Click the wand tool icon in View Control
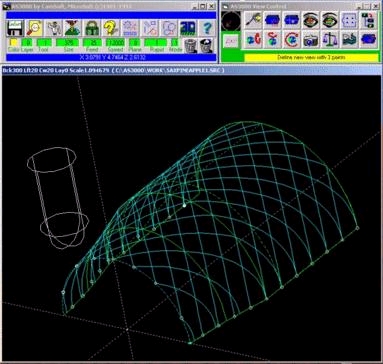The width and height of the screenshot is (383, 364). click(x=253, y=20)
